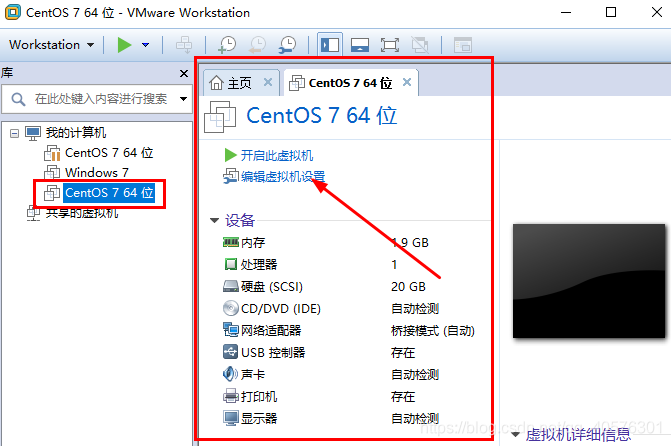Click the 网络适配器 device label
This screenshot has width=671, height=446.
click(x=271, y=330)
